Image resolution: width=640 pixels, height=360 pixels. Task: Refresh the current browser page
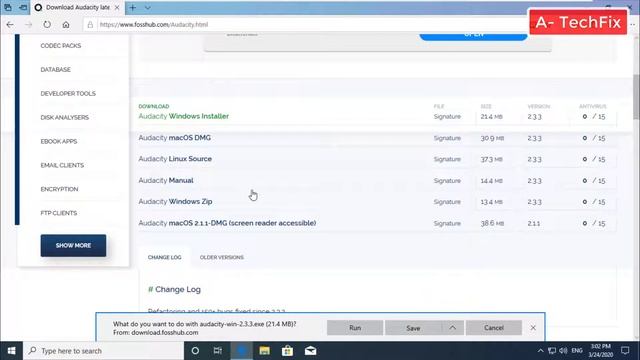[x=47, y=24]
